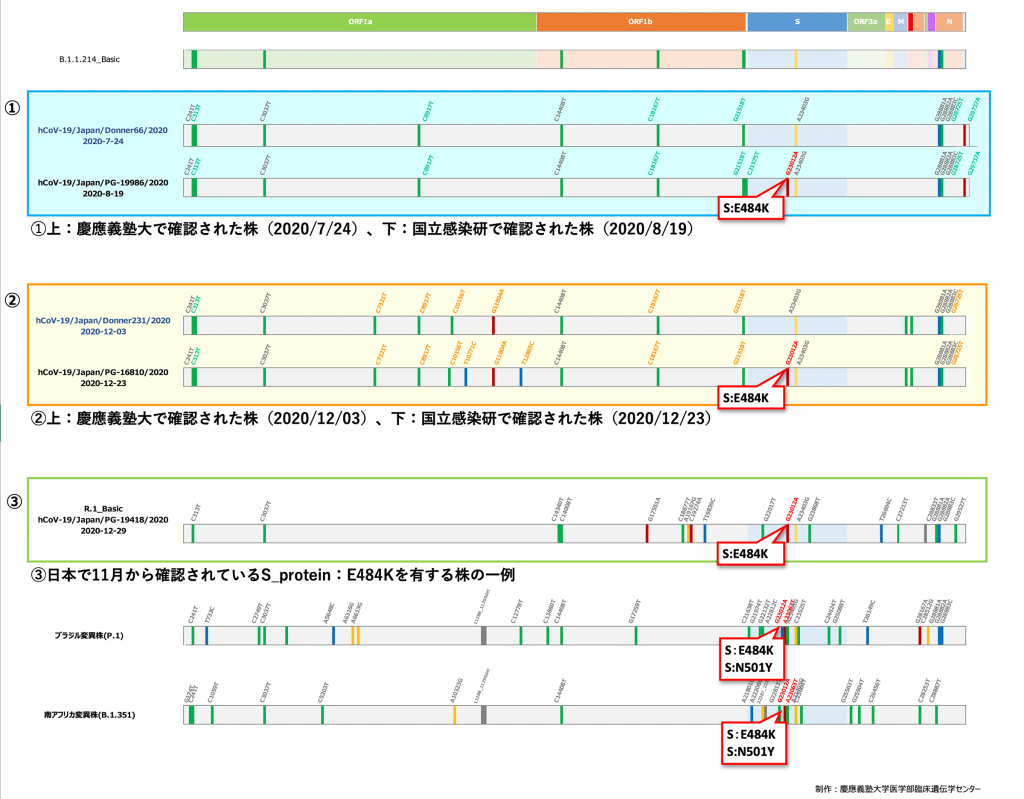This screenshot has height=799, width=1024.
Task: Click the N gene segment
Action: [949, 21]
